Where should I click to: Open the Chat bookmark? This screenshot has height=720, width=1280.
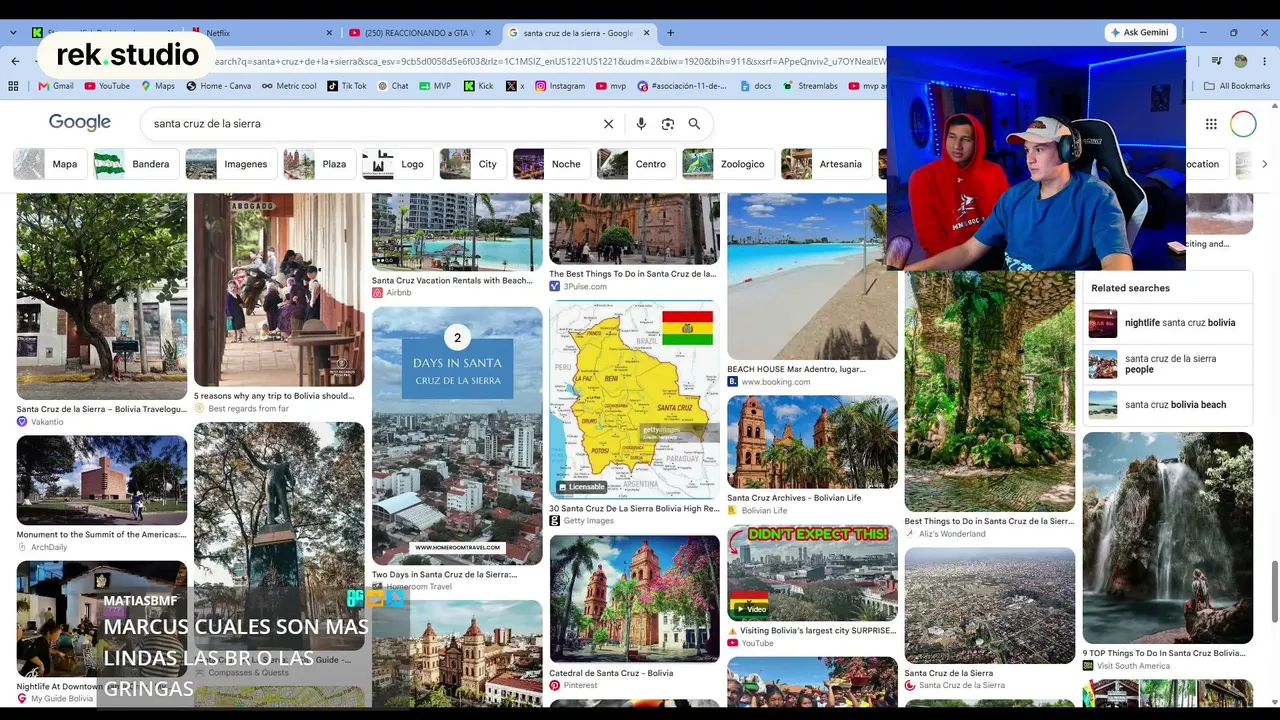(393, 86)
